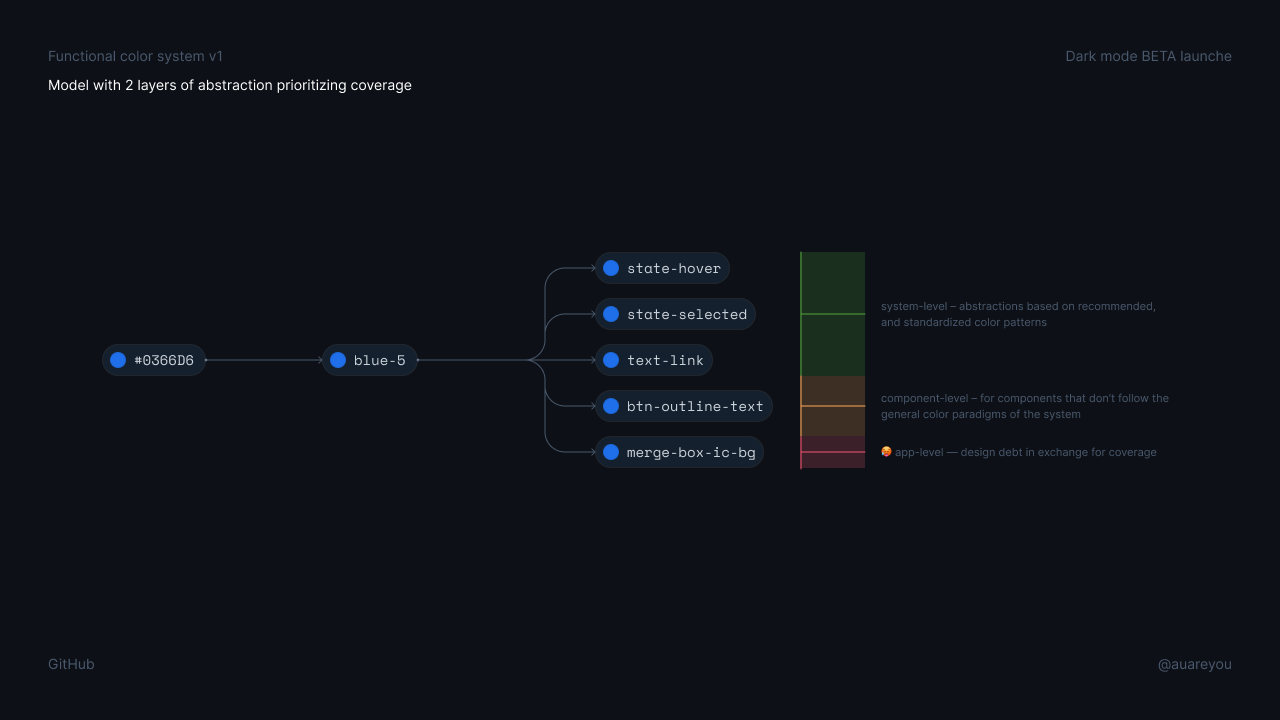Click the blue dot icon on btn-outline-text
The height and width of the screenshot is (720, 1280).
[x=611, y=406]
